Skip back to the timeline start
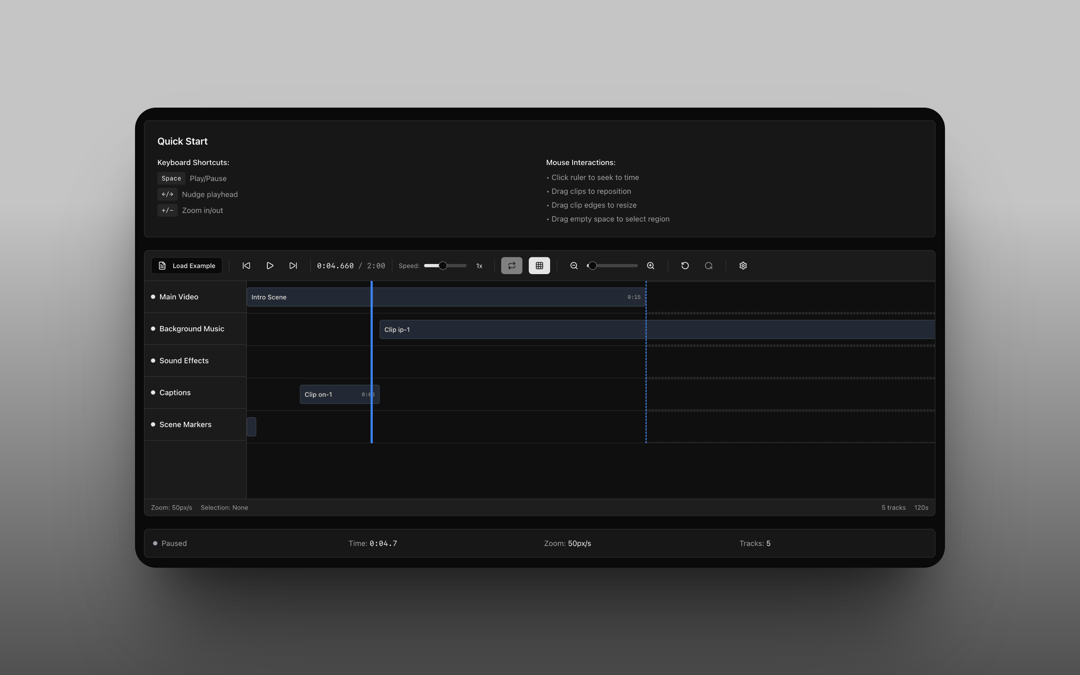Viewport: 1080px width, 675px height. point(246,266)
